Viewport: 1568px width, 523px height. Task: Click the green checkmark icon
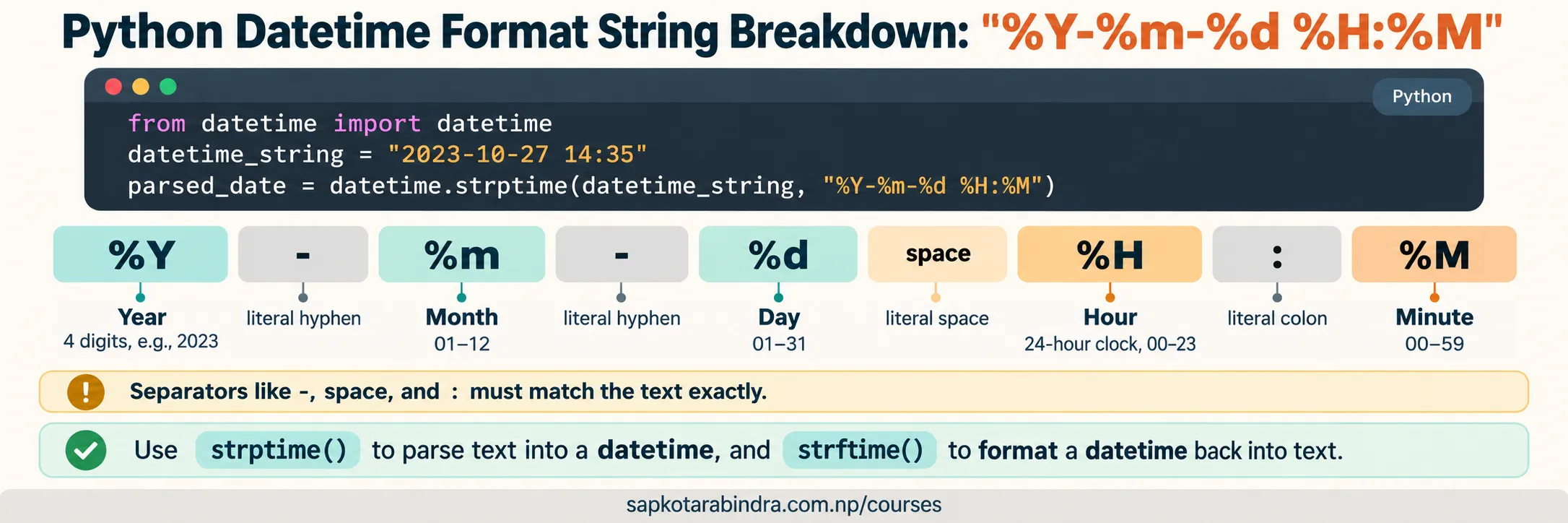86,450
